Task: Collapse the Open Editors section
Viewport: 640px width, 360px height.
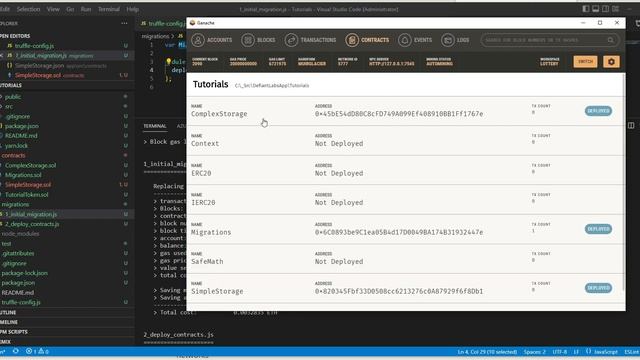Action: 15,36
